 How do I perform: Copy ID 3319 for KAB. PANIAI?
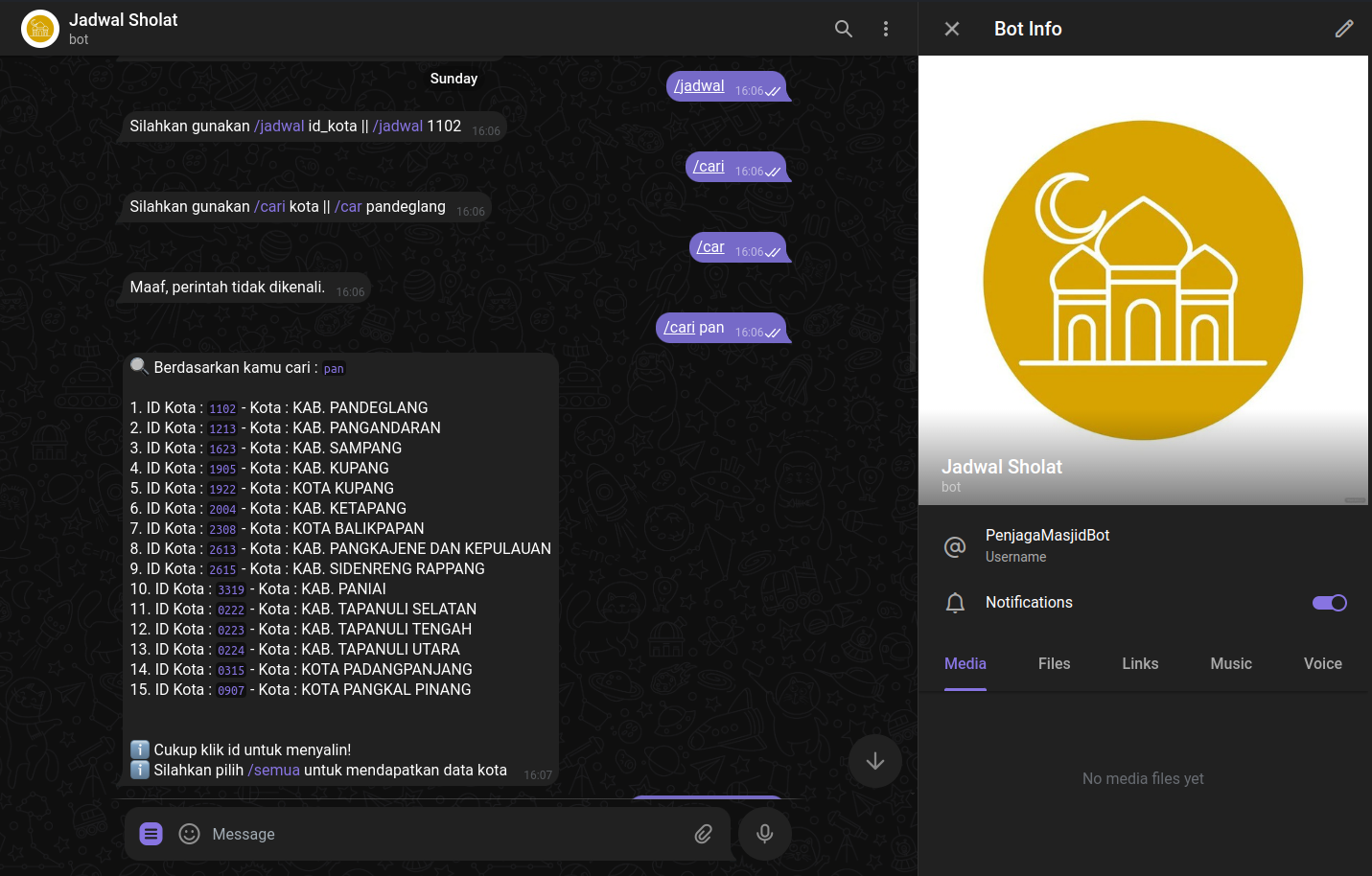point(231,589)
